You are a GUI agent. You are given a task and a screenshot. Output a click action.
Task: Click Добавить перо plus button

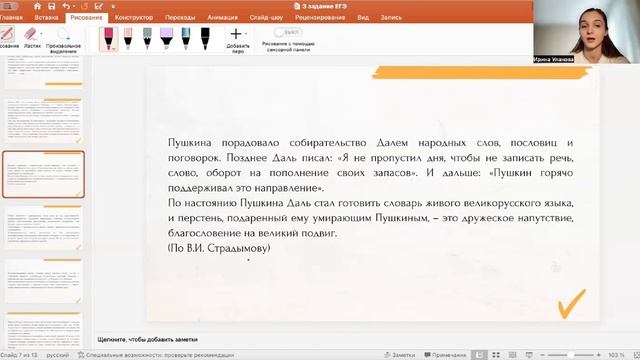(236, 34)
